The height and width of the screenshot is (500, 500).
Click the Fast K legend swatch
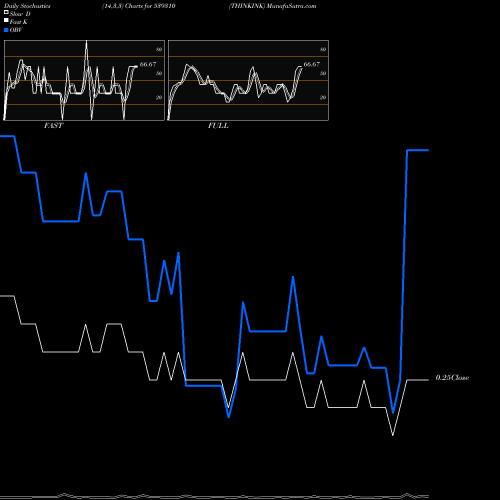tap(6, 21)
